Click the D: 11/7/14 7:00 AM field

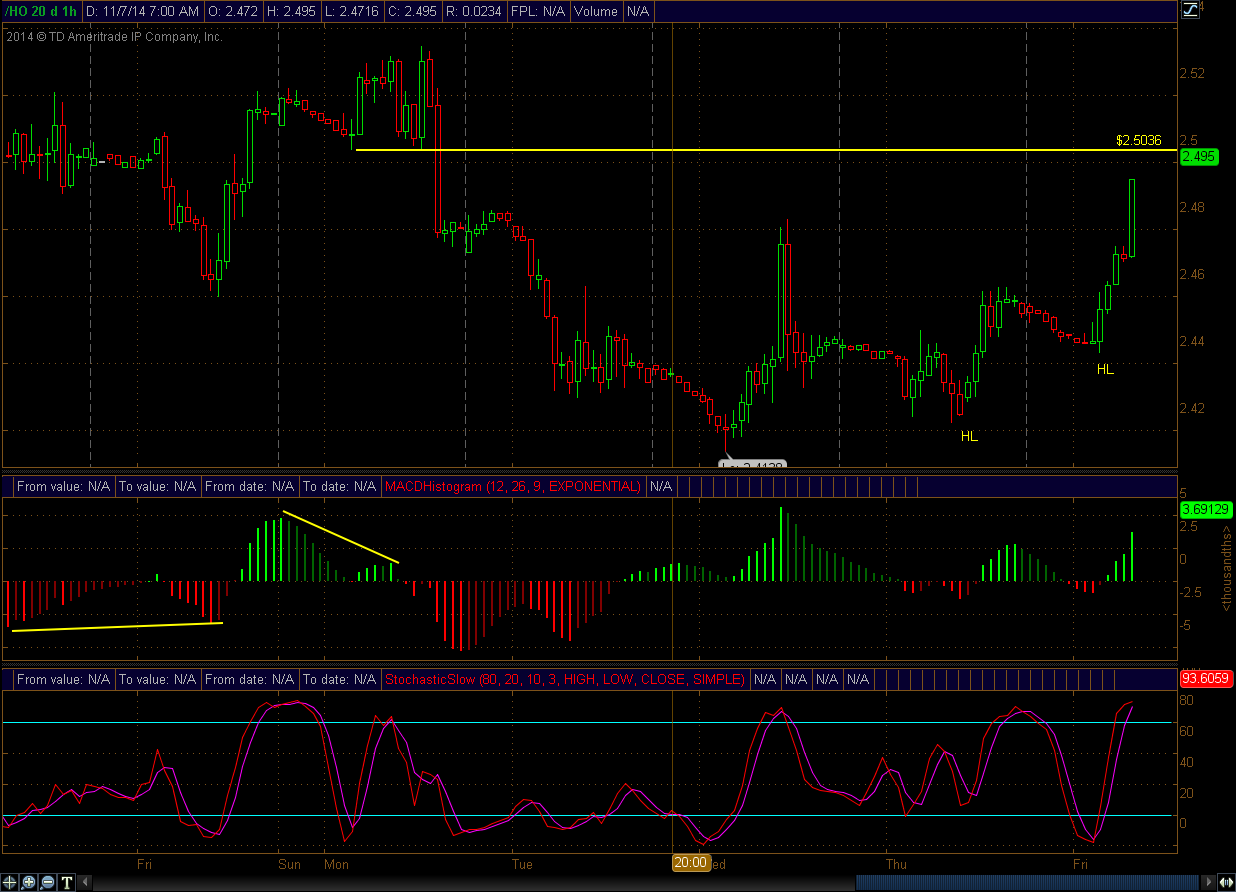[x=144, y=11]
